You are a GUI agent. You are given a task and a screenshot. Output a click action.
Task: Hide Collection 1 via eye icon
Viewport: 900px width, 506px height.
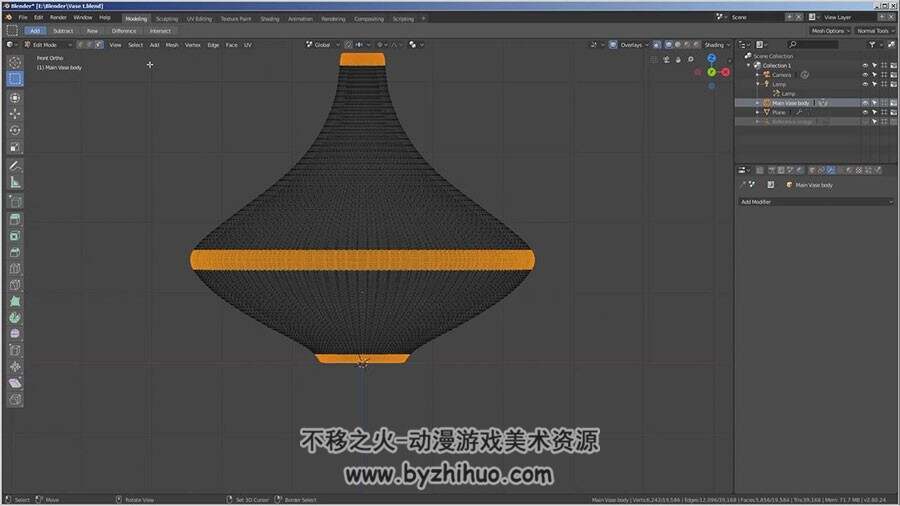point(865,66)
